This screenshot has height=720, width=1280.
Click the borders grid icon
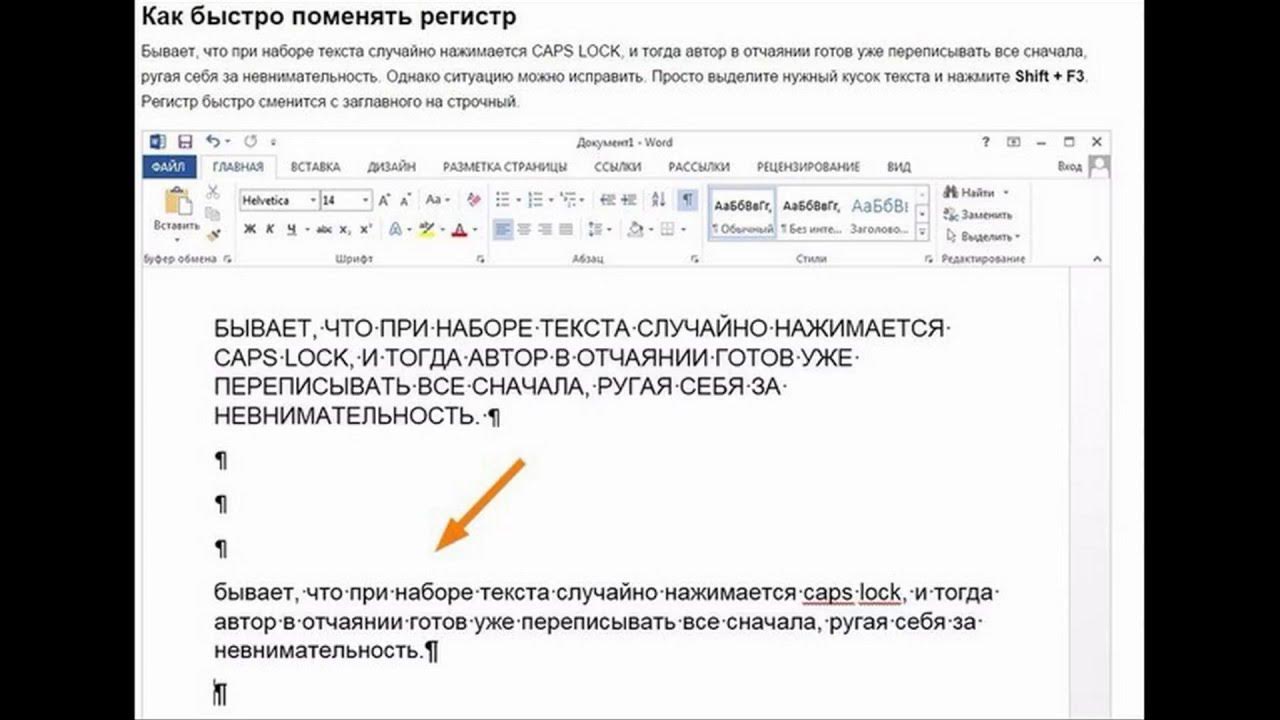coord(667,230)
